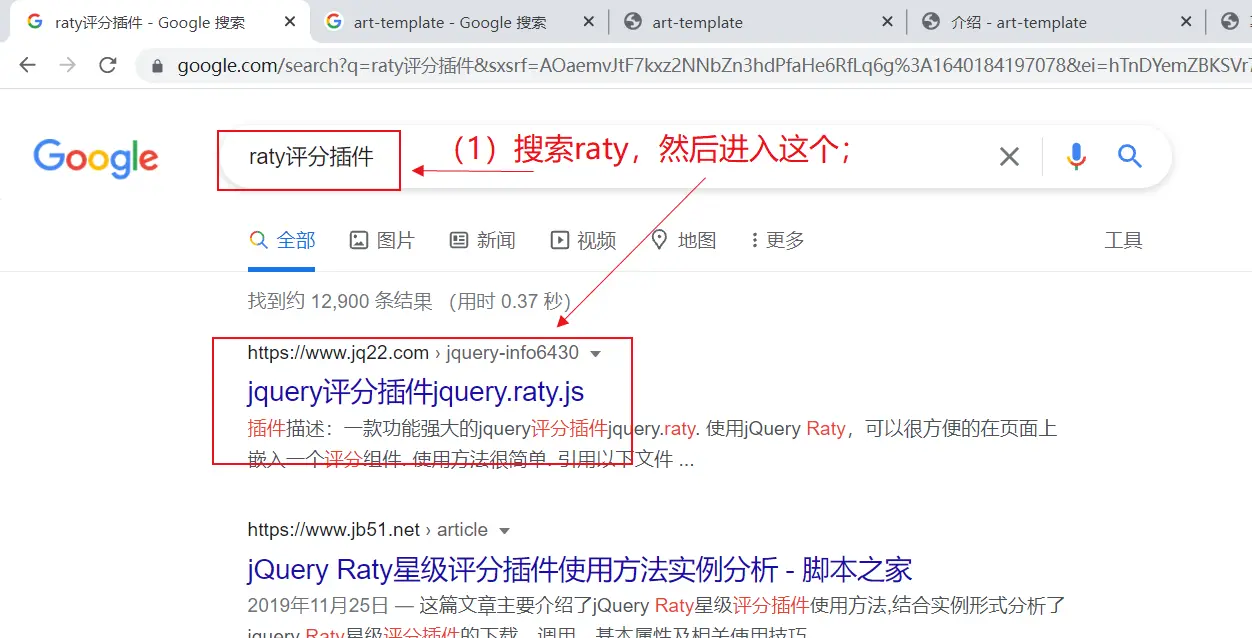The image size is (1252, 638).
Task: View site info via the padlock icon
Action: 157,66
